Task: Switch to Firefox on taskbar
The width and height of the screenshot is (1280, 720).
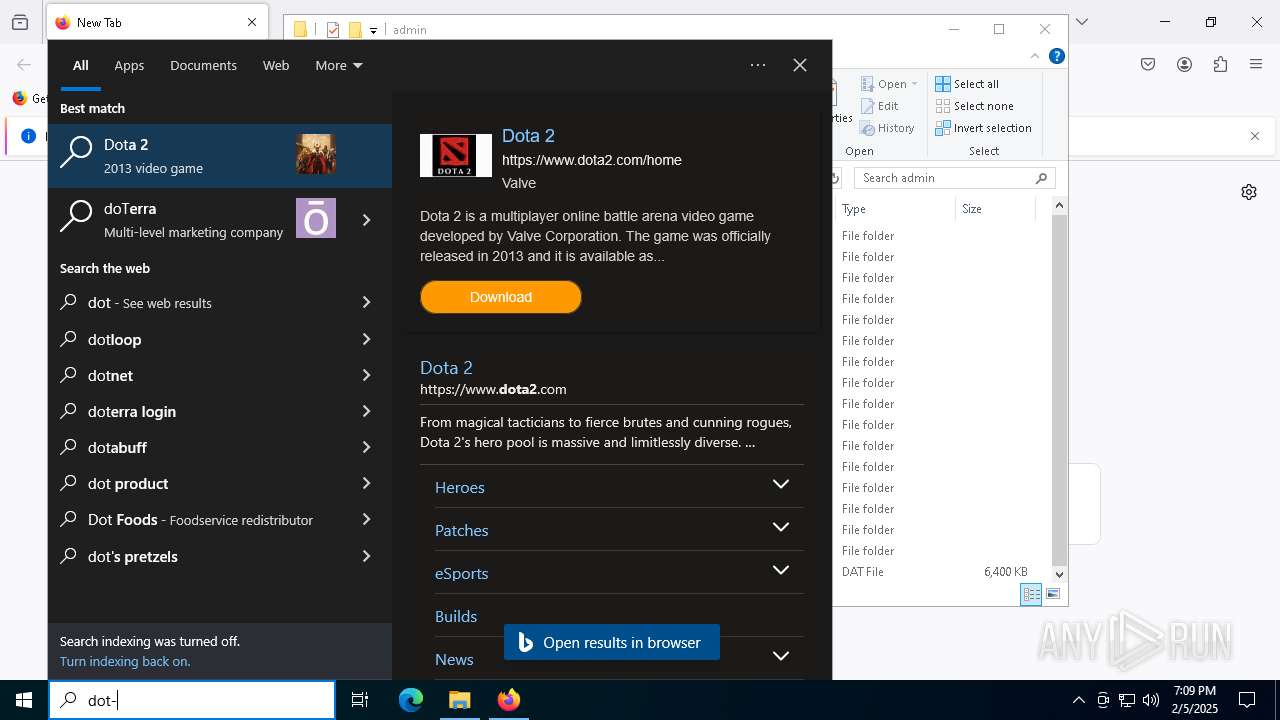Action: (509, 700)
